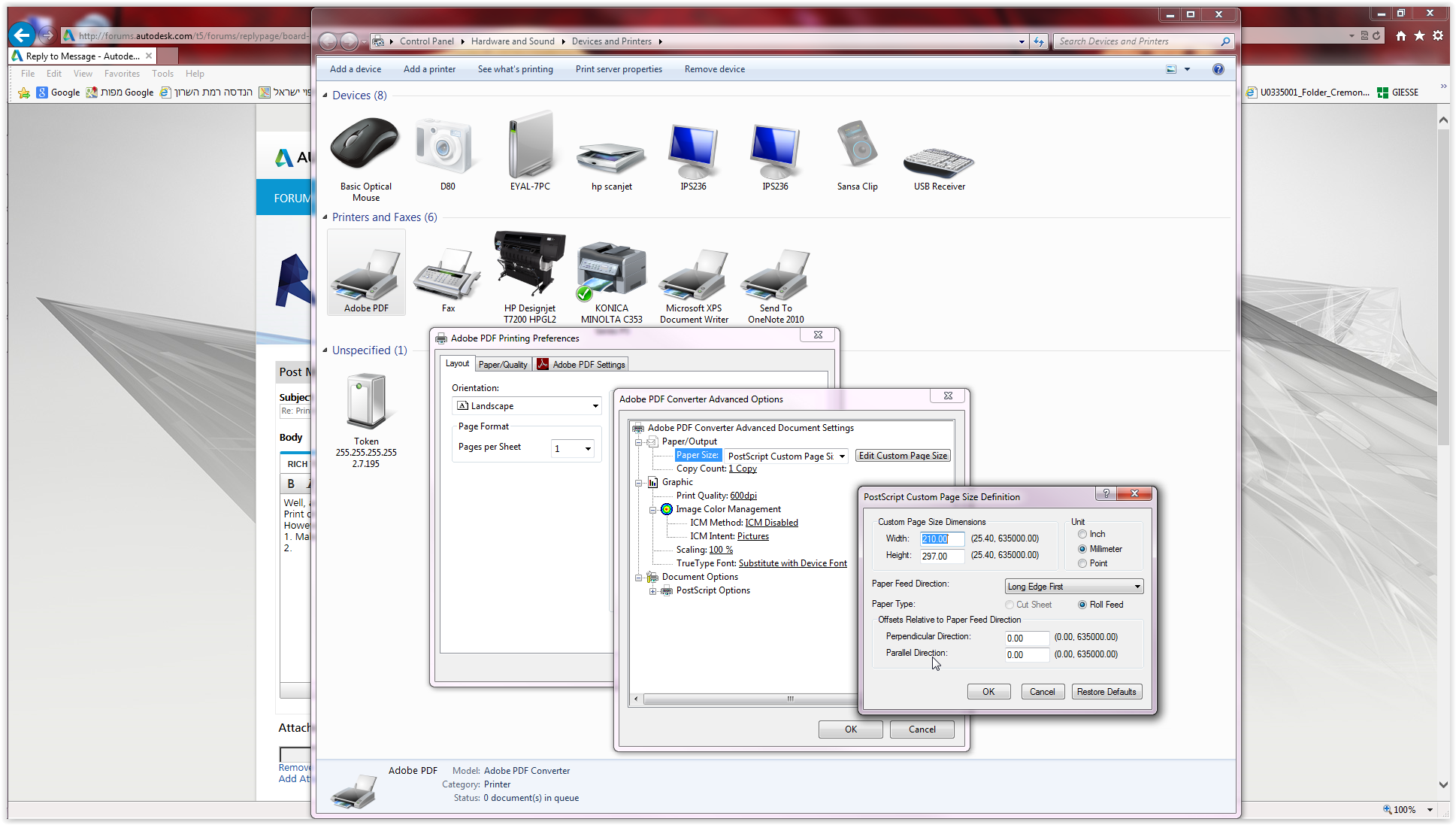This screenshot has height=825, width=1456.
Task: Switch to the Layout tab
Action: [x=457, y=363]
